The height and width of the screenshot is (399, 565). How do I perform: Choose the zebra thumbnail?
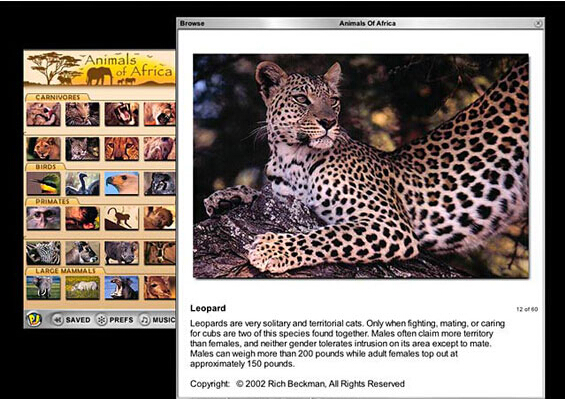coord(43,253)
